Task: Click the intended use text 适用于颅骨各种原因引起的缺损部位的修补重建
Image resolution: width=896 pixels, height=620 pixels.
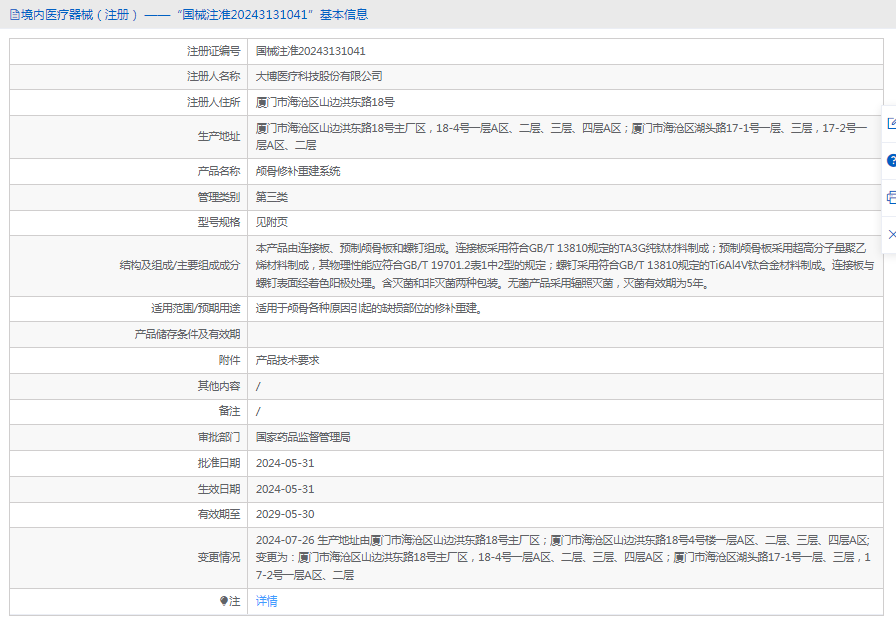Action: pyautogui.click(x=370, y=309)
